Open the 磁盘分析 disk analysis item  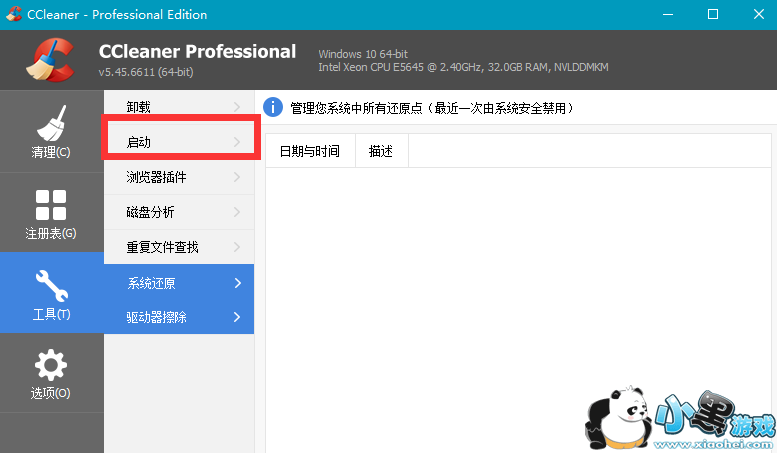coord(179,212)
